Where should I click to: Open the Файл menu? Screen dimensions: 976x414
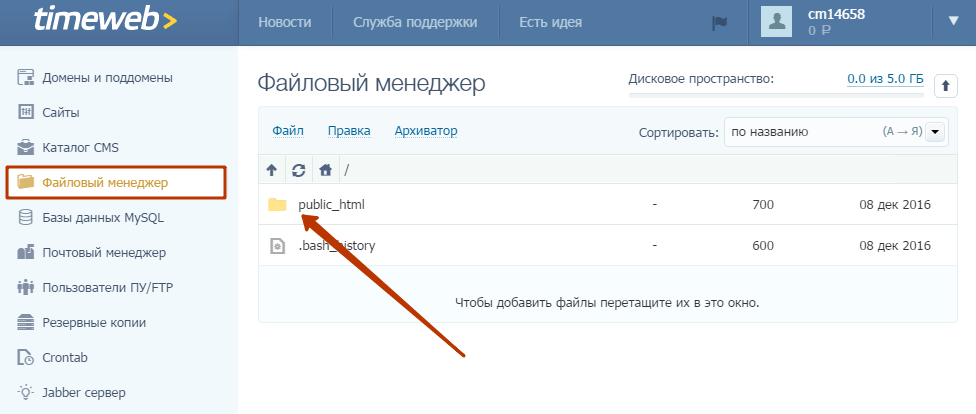coord(288,131)
